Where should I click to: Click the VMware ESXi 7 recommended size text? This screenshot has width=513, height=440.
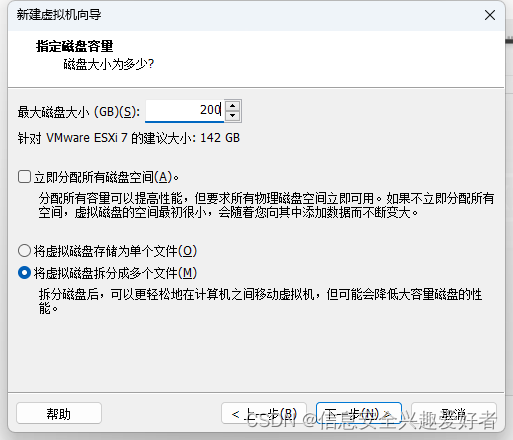129,138
